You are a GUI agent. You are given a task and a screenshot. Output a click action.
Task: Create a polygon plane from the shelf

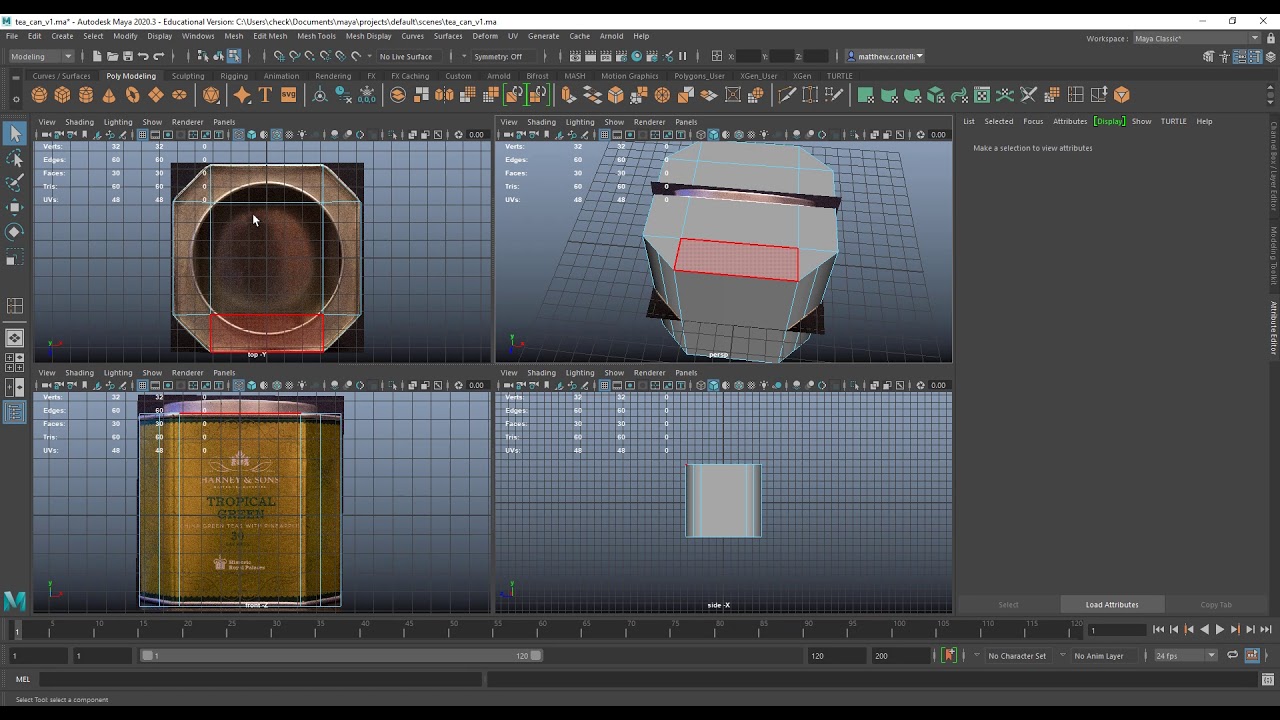(156, 95)
